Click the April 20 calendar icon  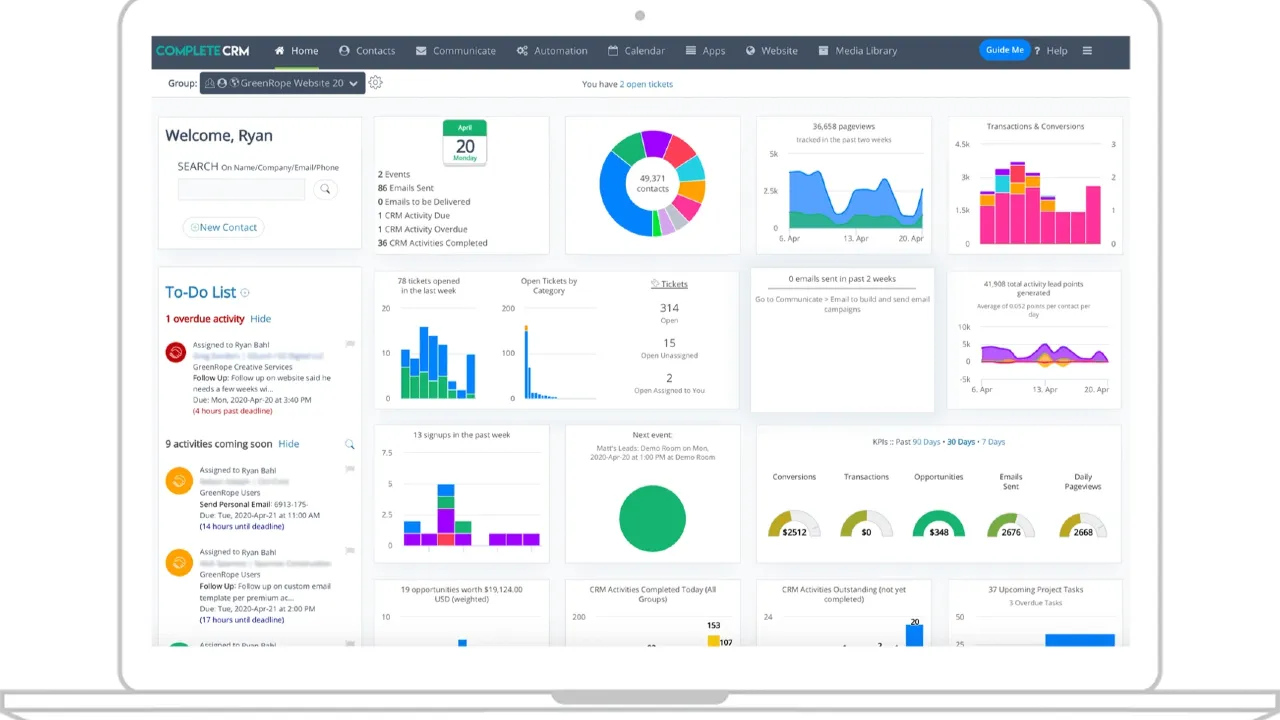coord(465,143)
